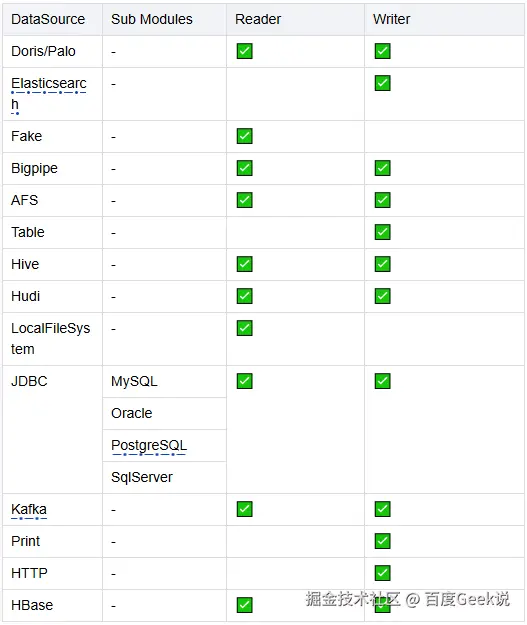This screenshot has height=625, width=527.
Task: Click the HBase Reader checkmark
Action: tap(244, 605)
